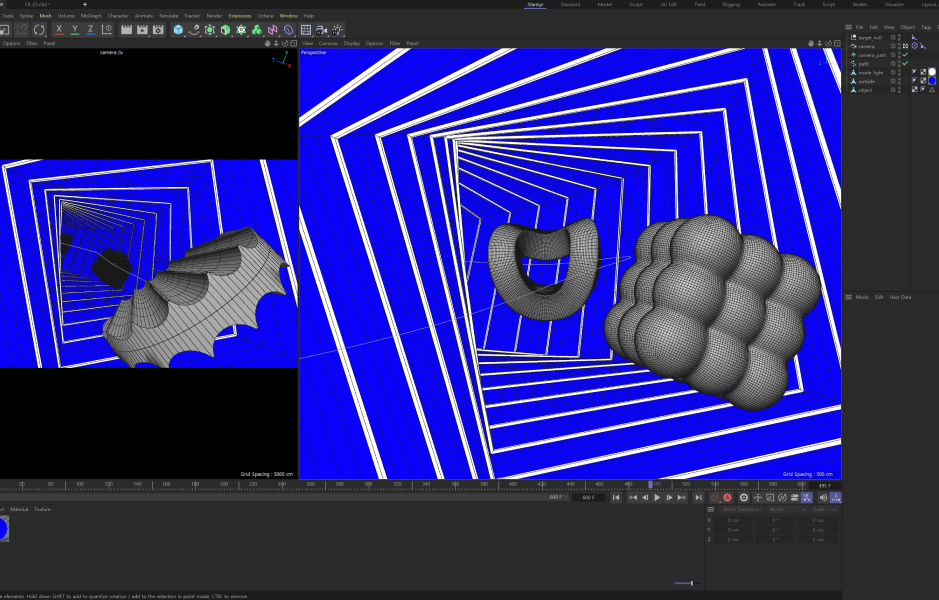Click the left viewport pan hand icon
This screenshot has height=600, width=939.
click(267, 43)
